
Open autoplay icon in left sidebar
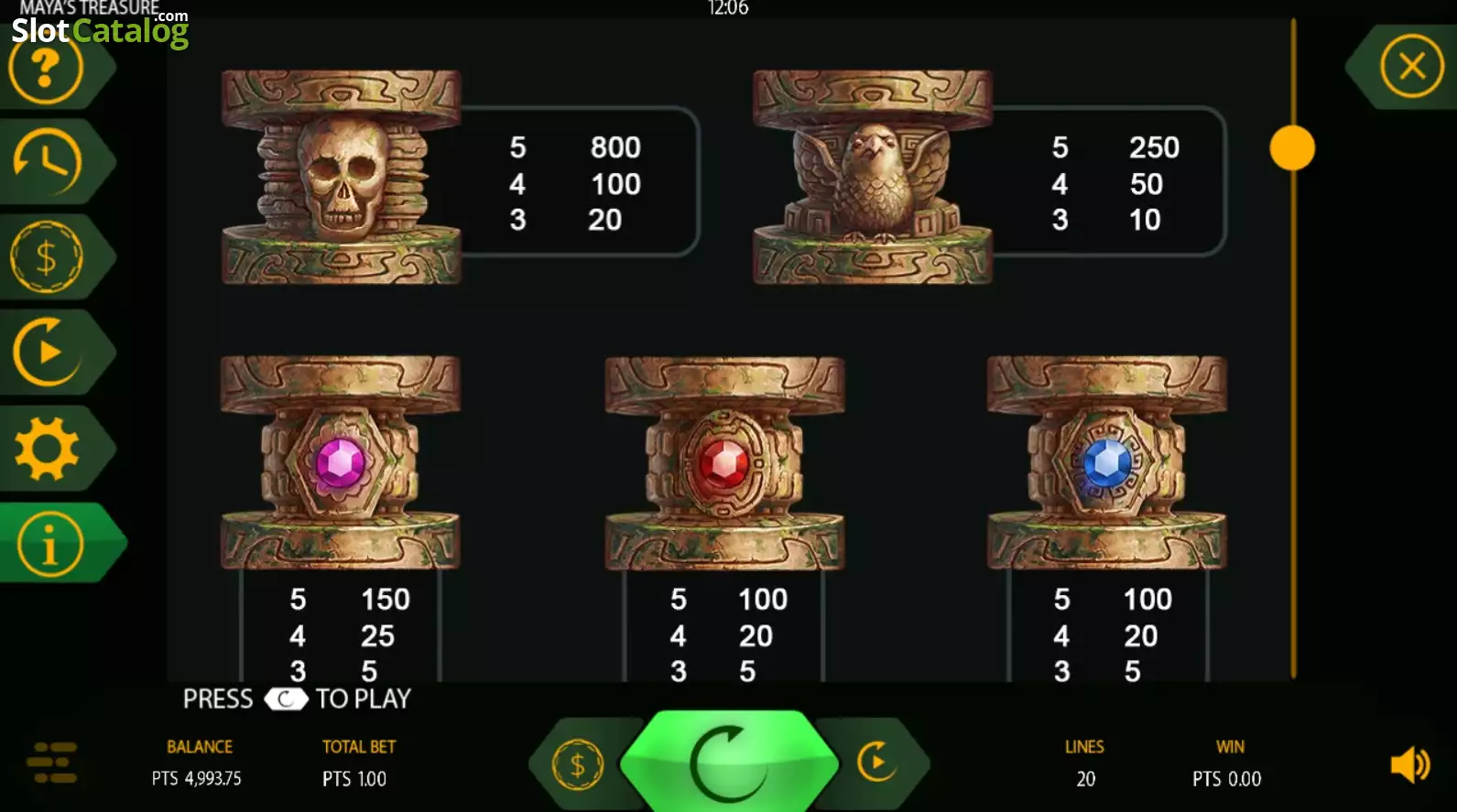pos(47,352)
